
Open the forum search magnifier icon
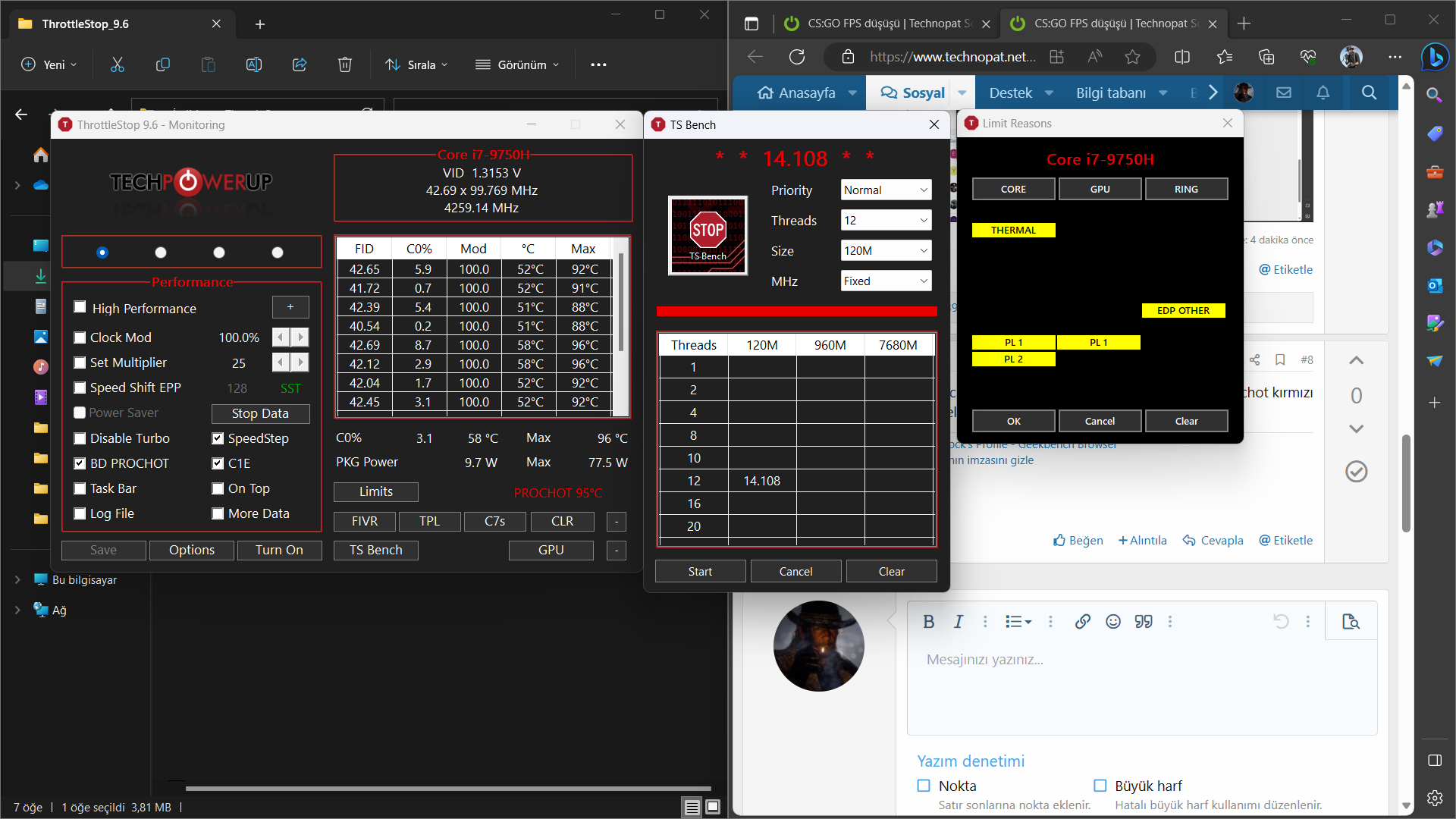point(1368,93)
